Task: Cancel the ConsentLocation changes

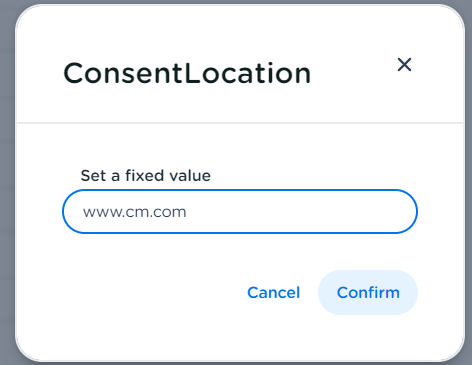Action: (273, 292)
